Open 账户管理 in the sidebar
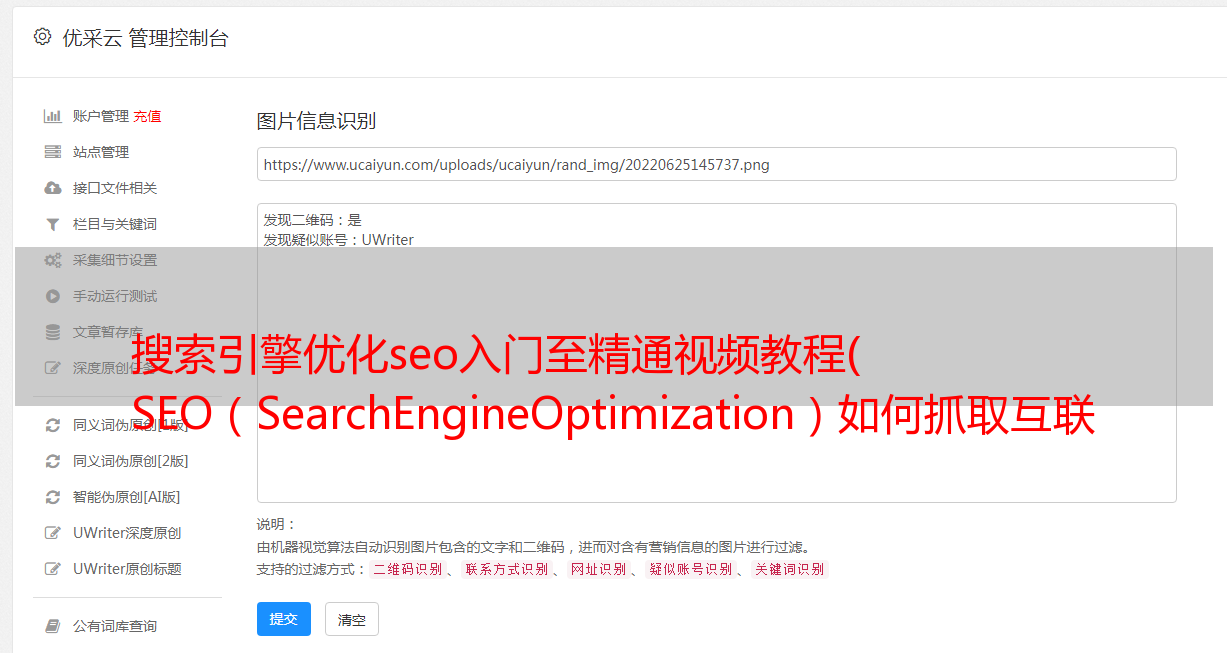 101,116
